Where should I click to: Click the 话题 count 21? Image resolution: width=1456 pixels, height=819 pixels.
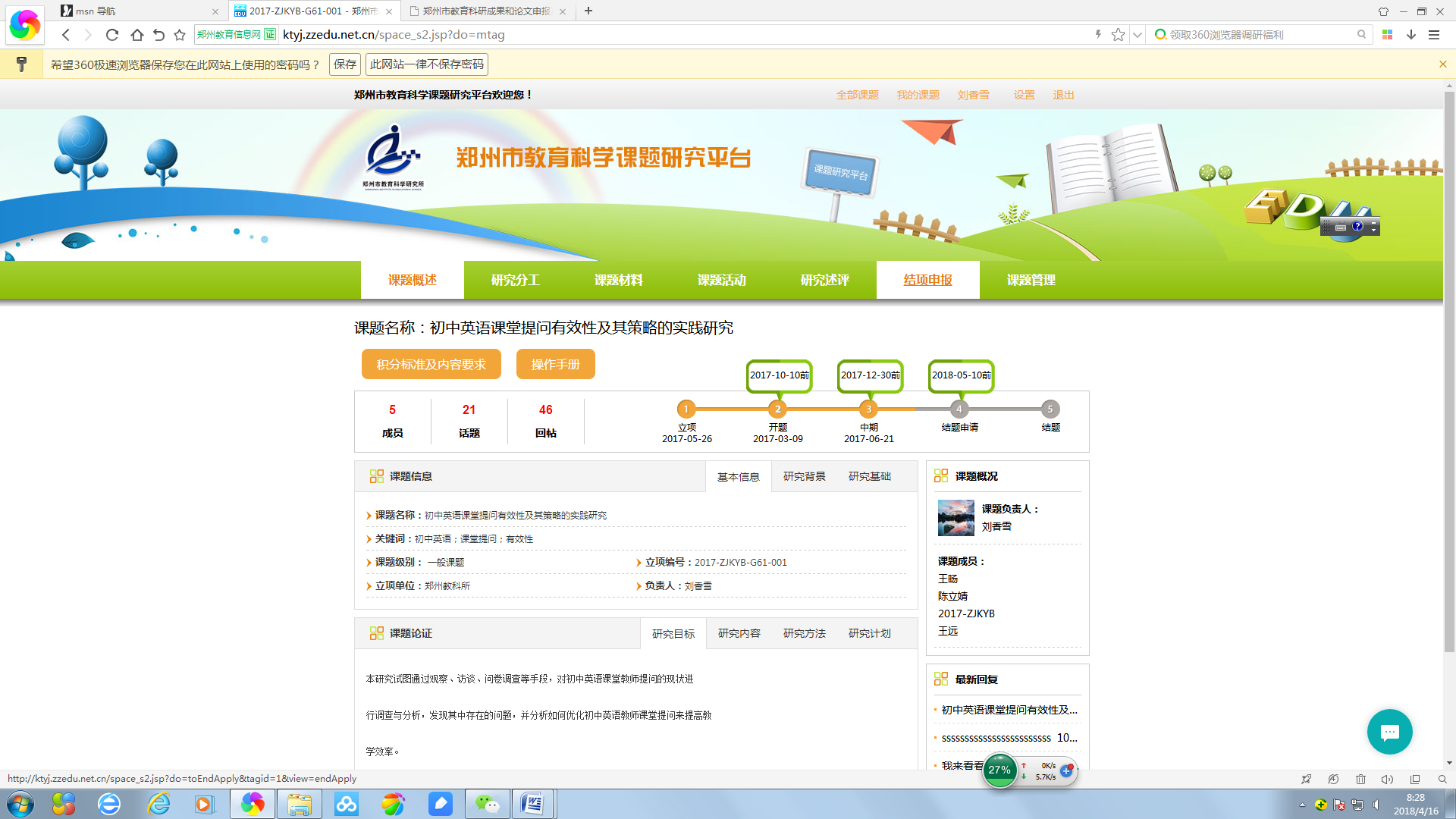[x=469, y=409]
